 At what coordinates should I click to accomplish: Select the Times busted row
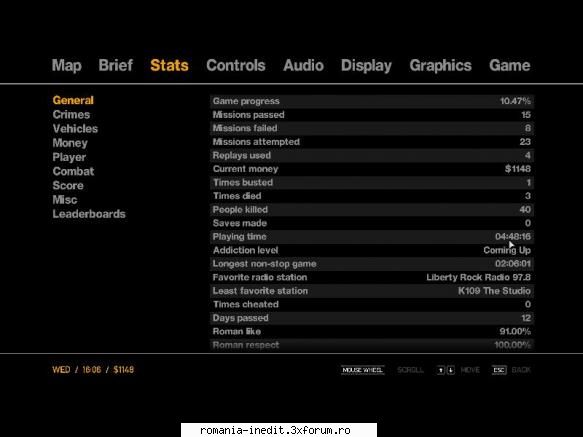(x=372, y=183)
